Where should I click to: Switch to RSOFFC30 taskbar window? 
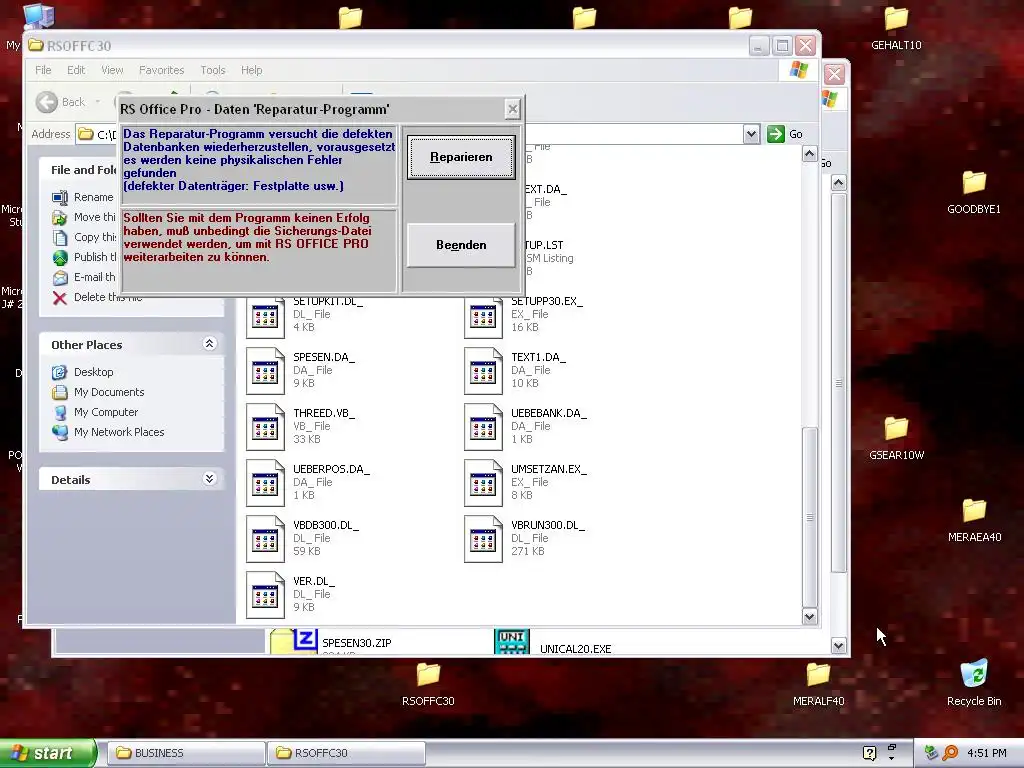pos(346,753)
